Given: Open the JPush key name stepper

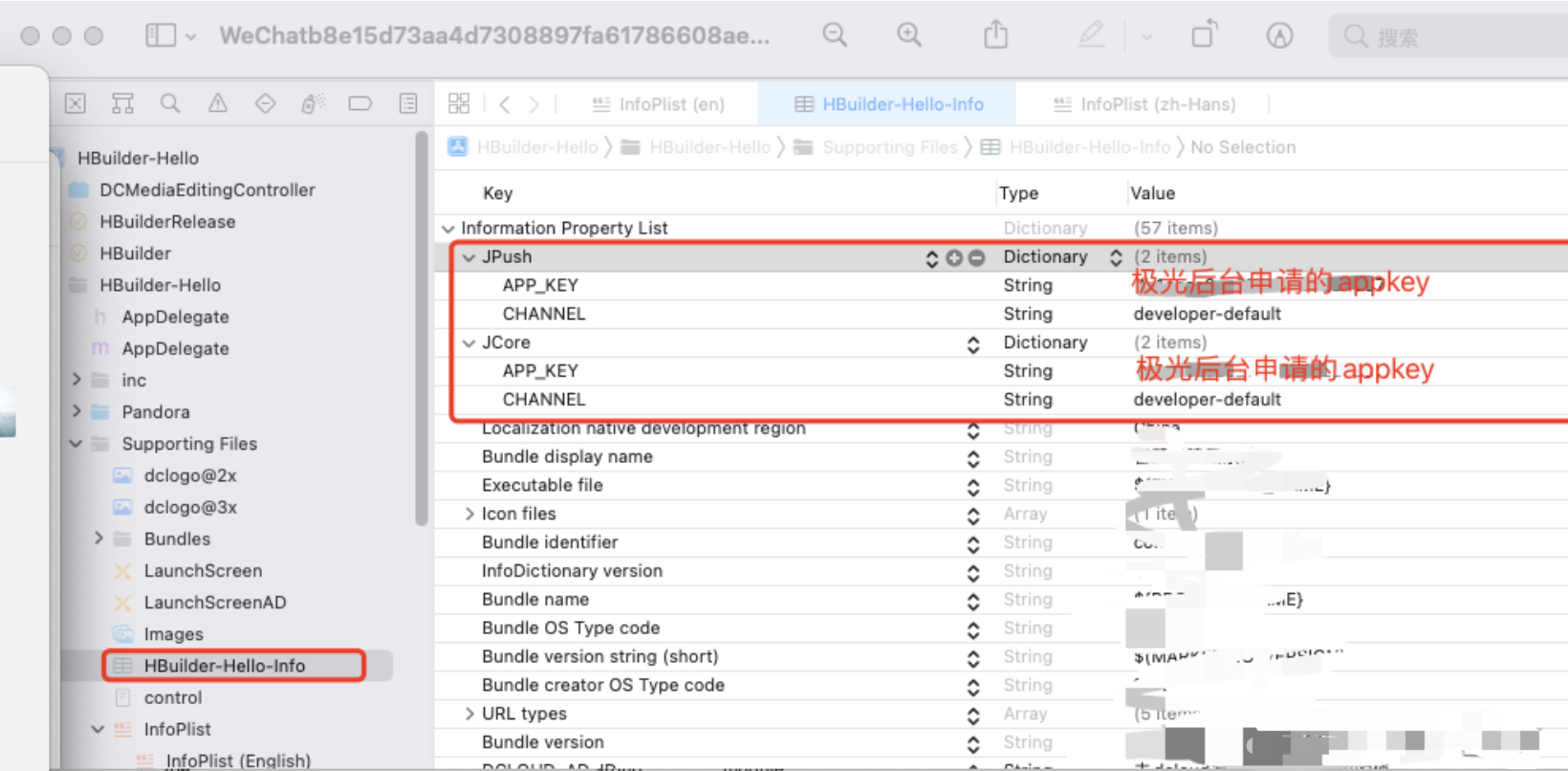Looking at the screenshot, I should [932, 258].
